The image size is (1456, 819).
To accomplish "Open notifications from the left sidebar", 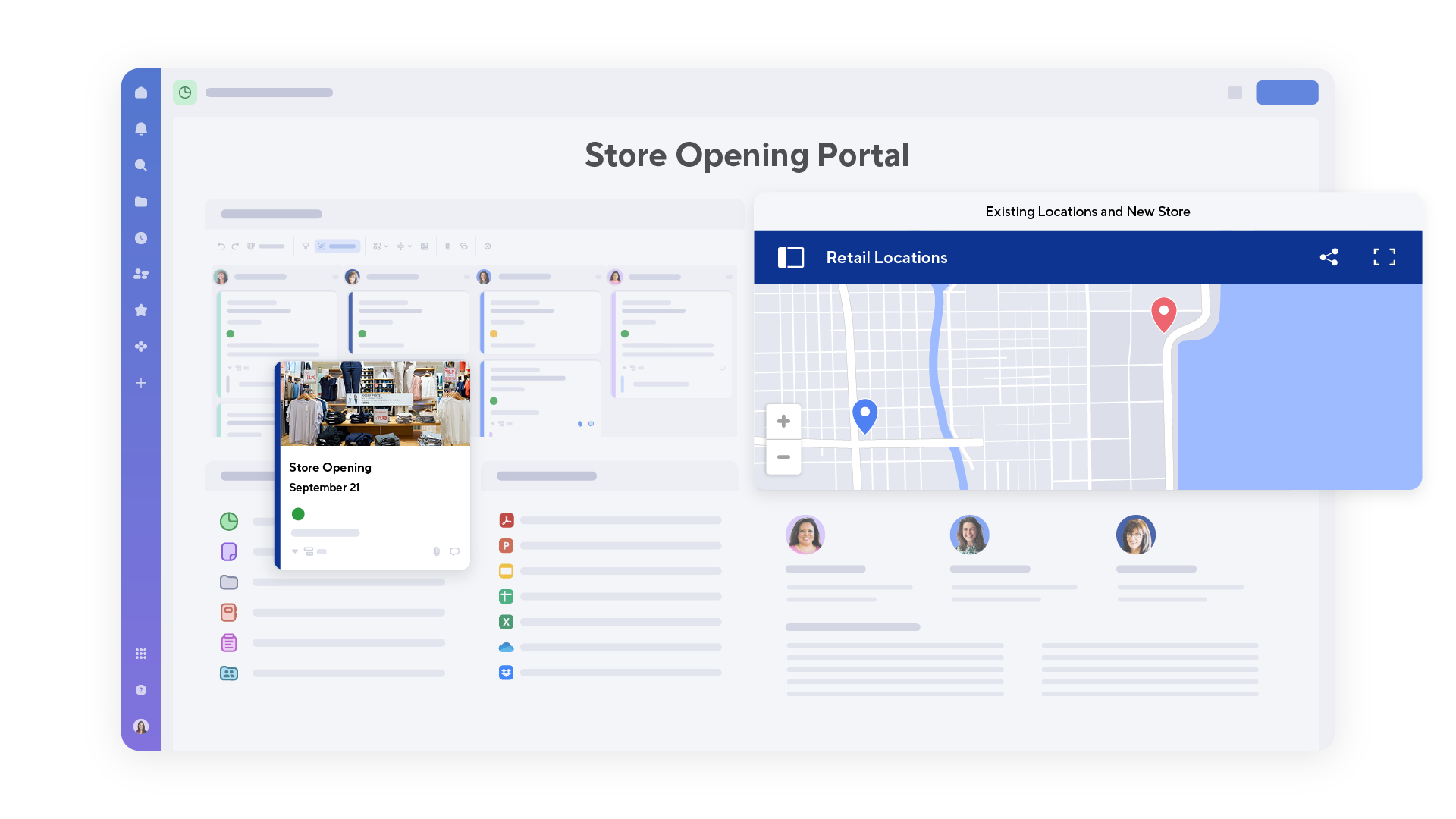I will tap(141, 129).
